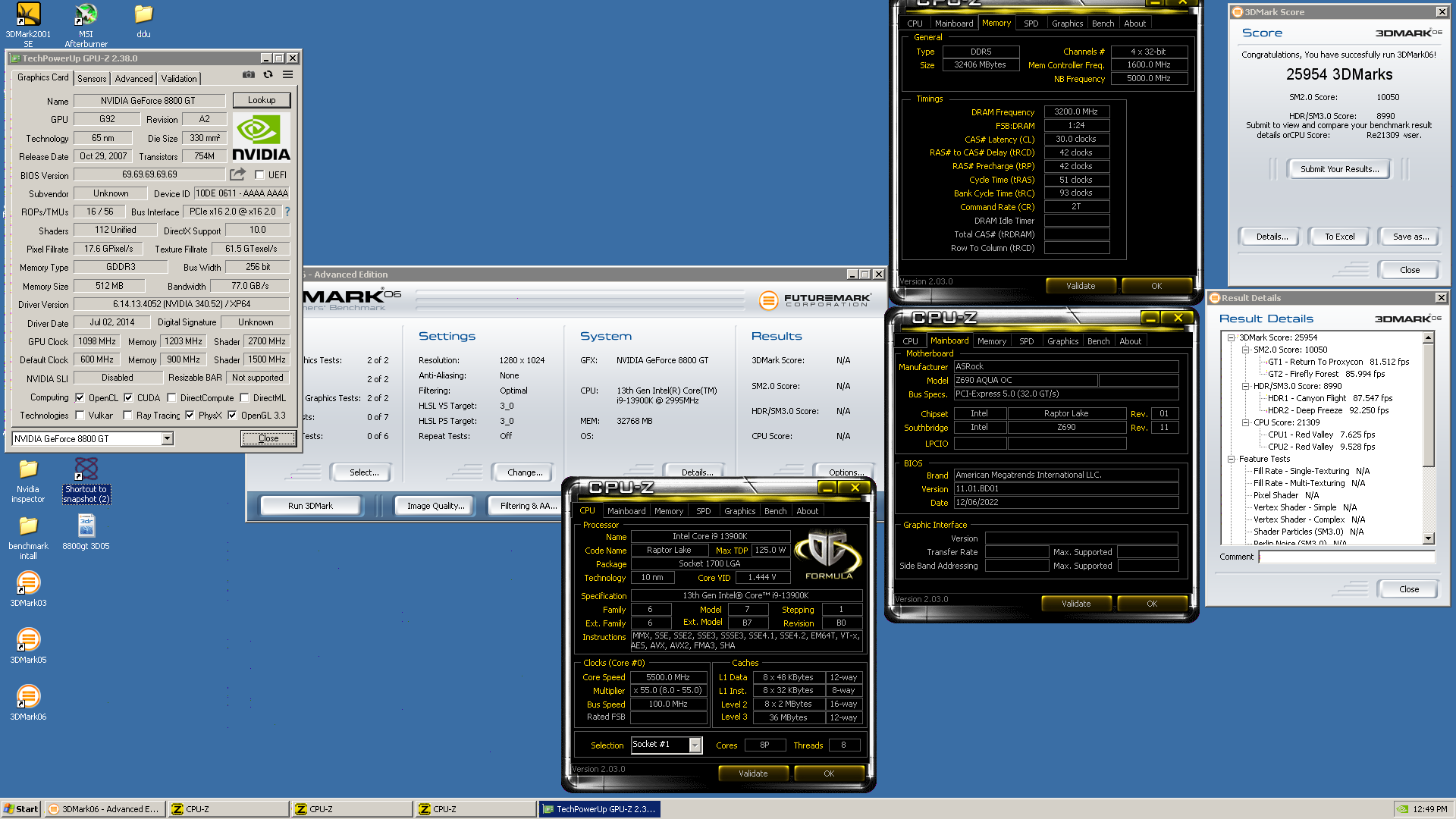Viewport: 1456px width, 819px height.
Task: Click Change... button under Settings
Action: click(x=525, y=472)
